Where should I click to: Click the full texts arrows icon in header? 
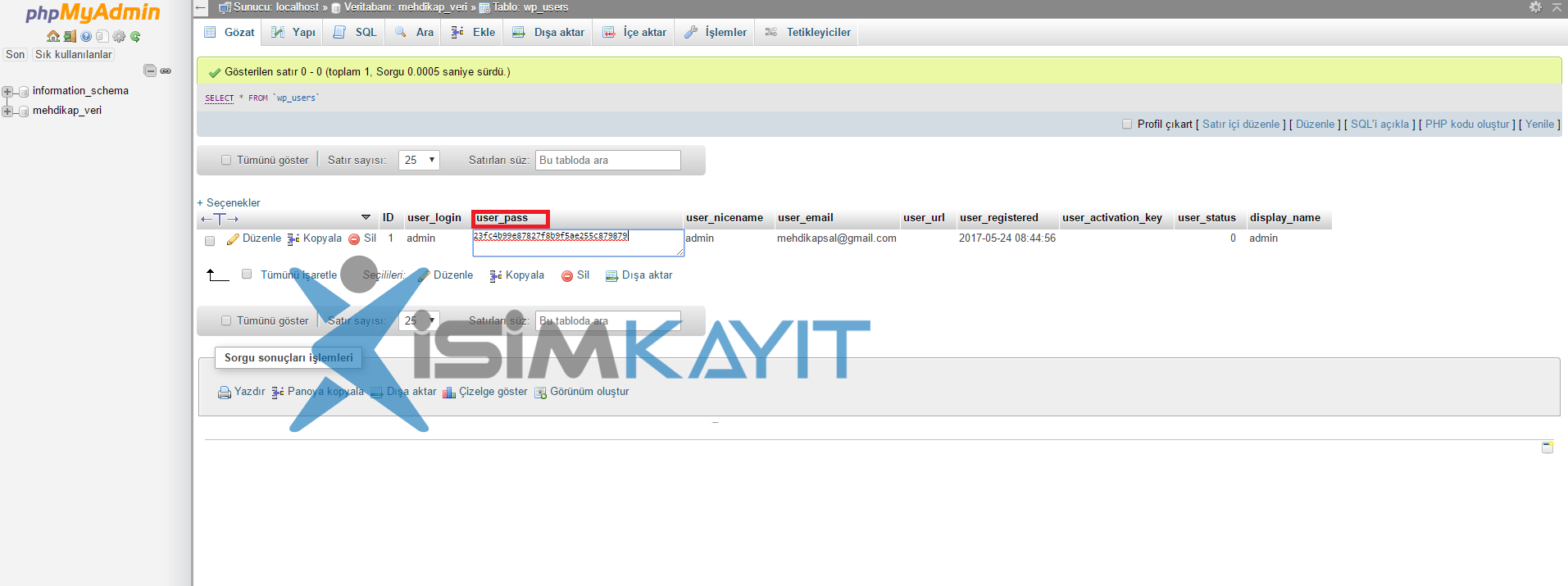coord(220,219)
